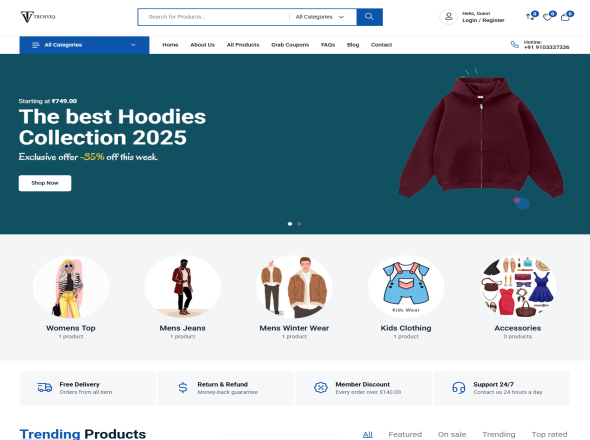Screen dimensions: 590x440
Task: Click the hamburger icon beside All Categories
Action: [x=36, y=45]
